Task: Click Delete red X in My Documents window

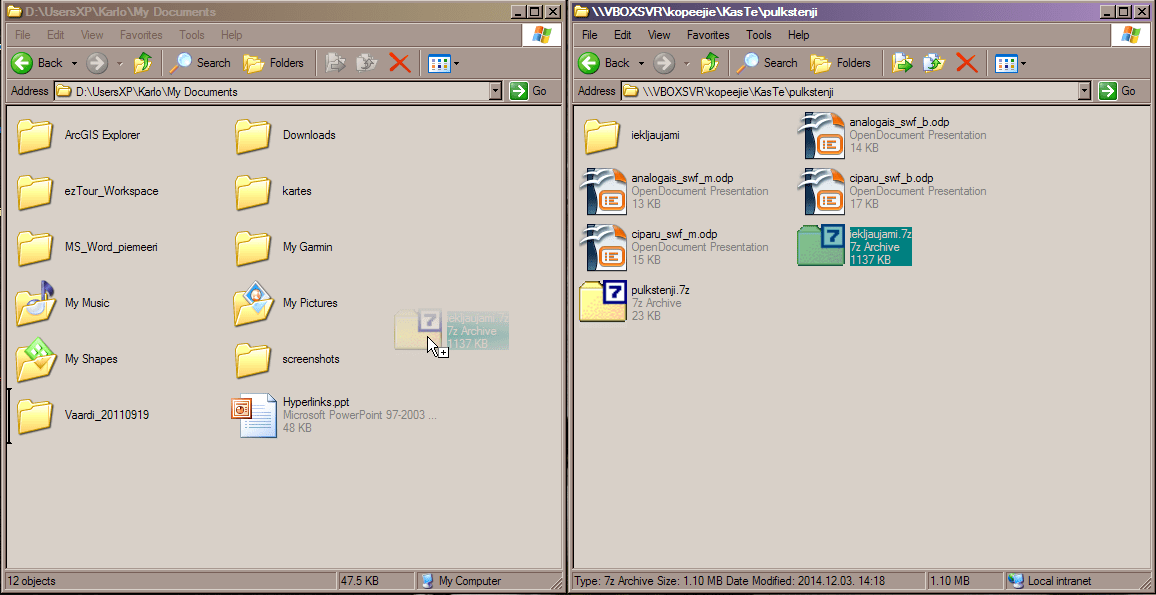Action: 400,63
